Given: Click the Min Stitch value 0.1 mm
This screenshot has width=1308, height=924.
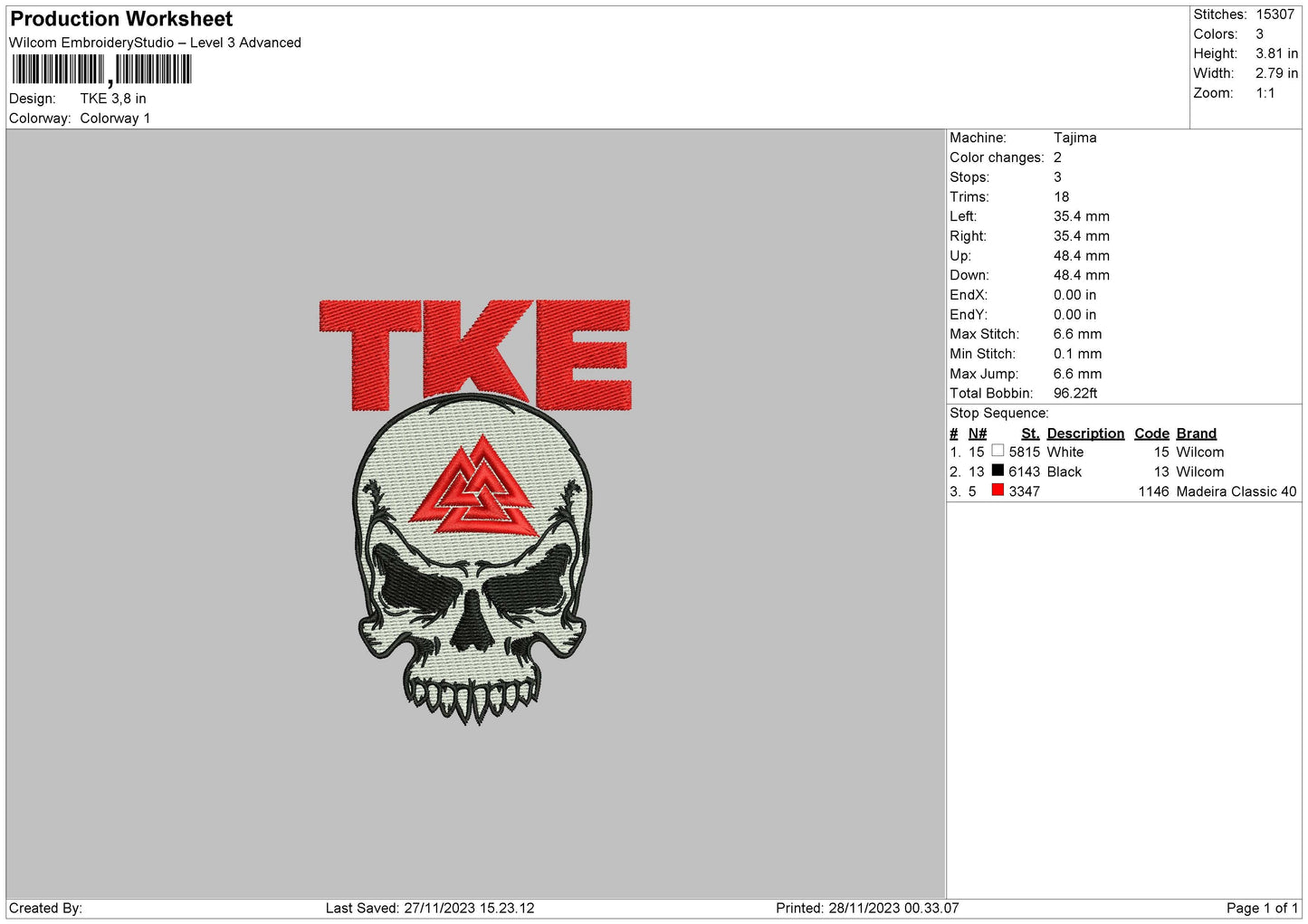Looking at the screenshot, I should [x=1077, y=354].
